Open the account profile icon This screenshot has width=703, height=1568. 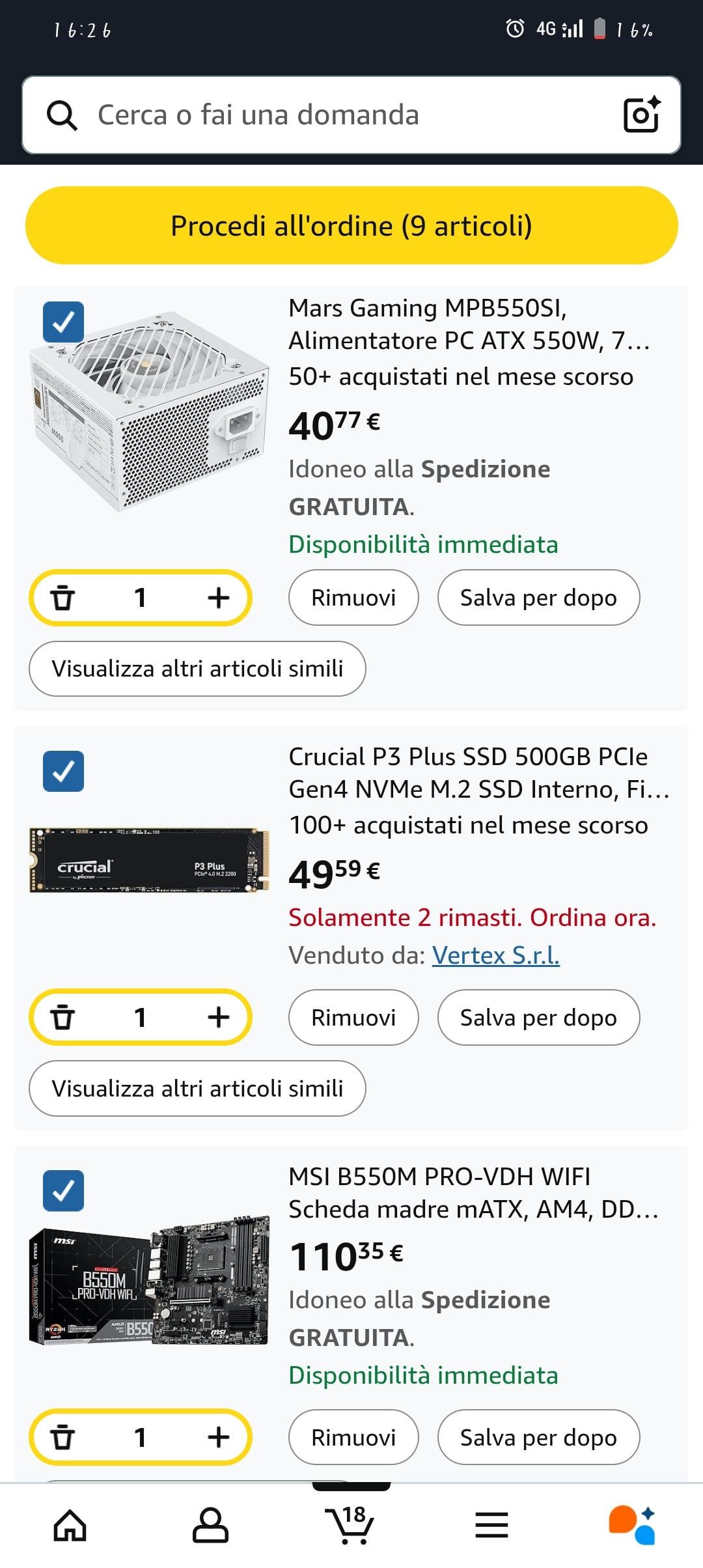(210, 1525)
